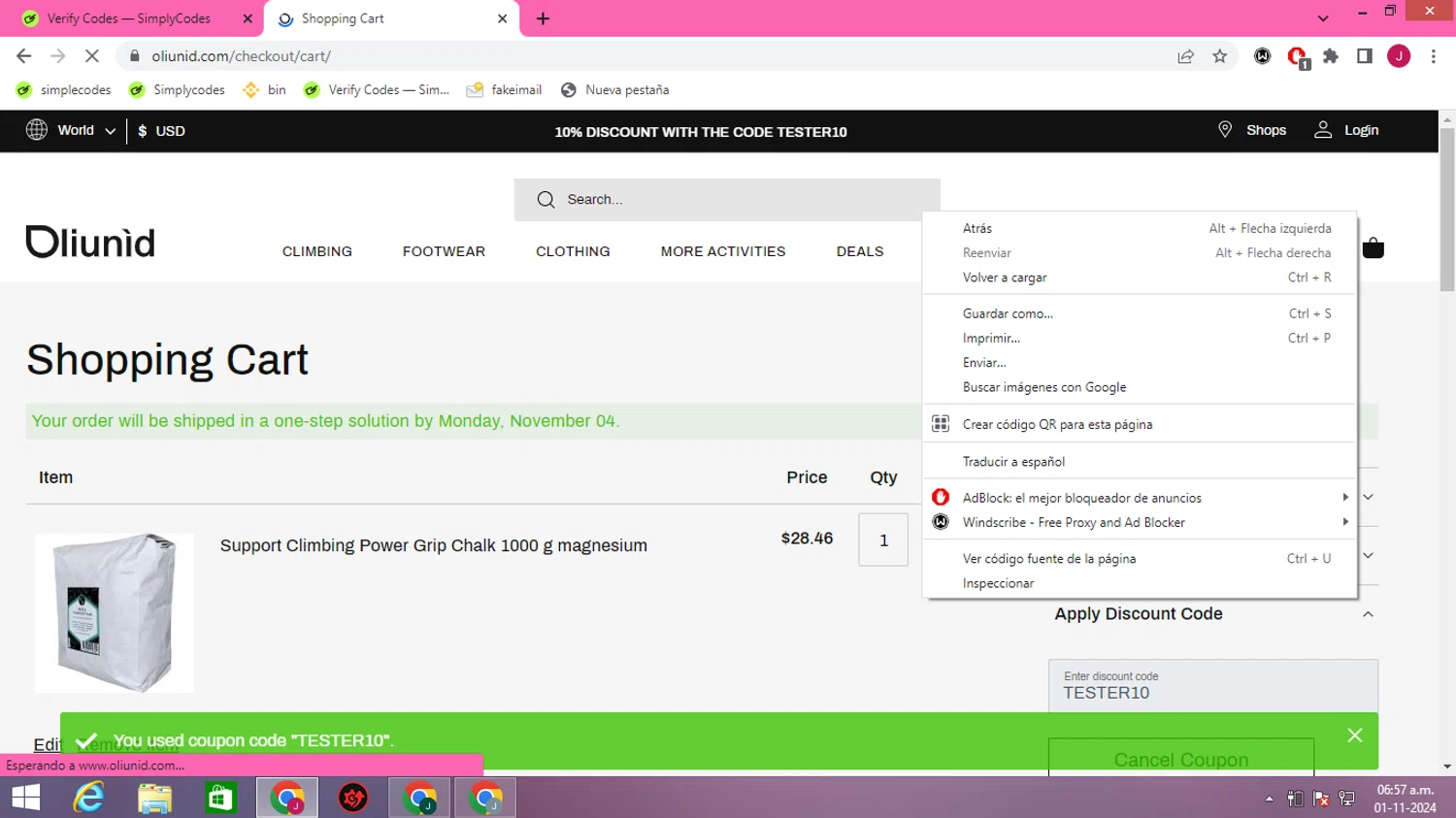Open Windscribe extension icon in toolbar
Image resolution: width=1456 pixels, height=818 pixels.
click(1263, 56)
